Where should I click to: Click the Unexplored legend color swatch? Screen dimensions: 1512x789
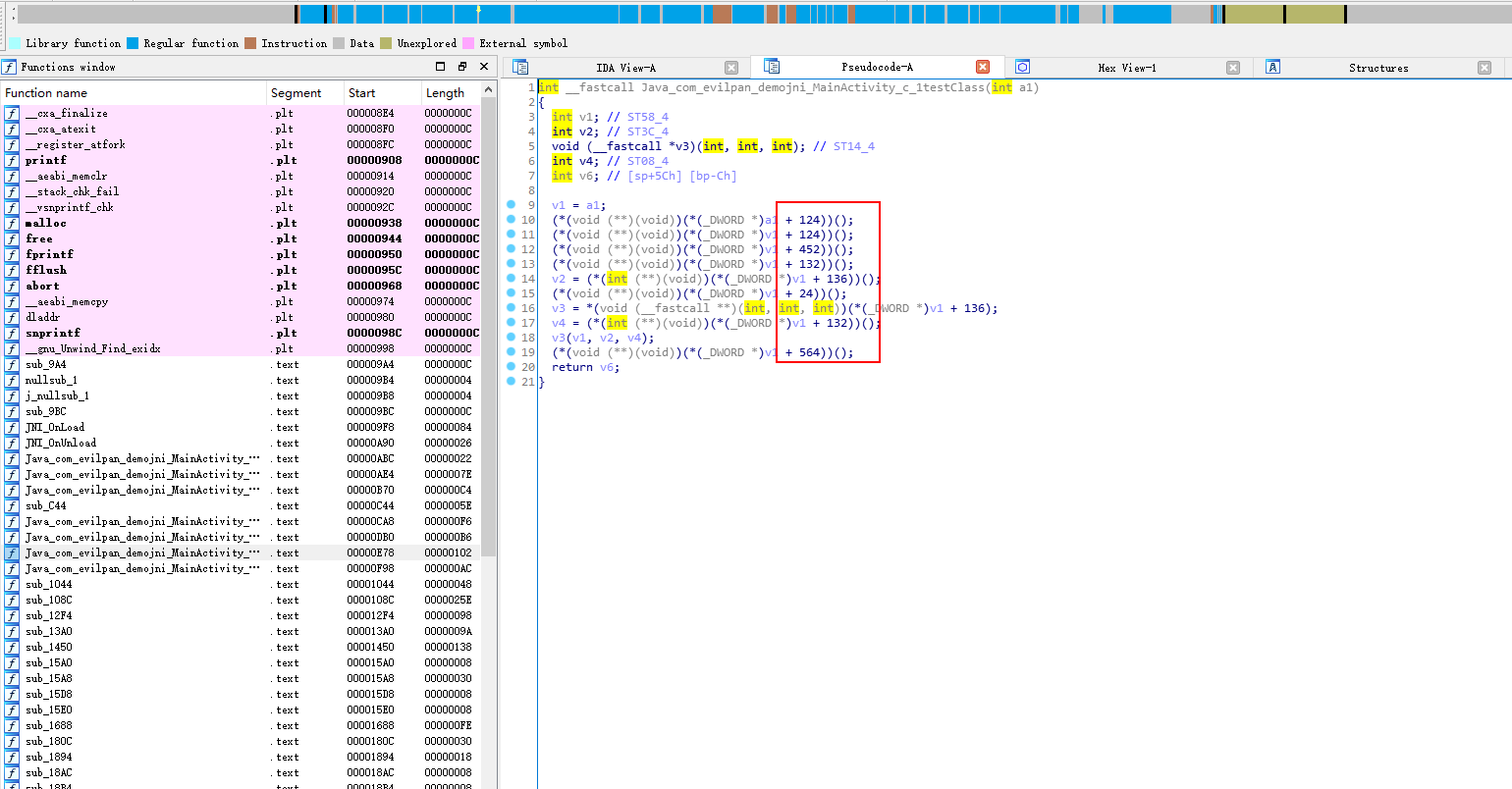pyautogui.click(x=386, y=43)
